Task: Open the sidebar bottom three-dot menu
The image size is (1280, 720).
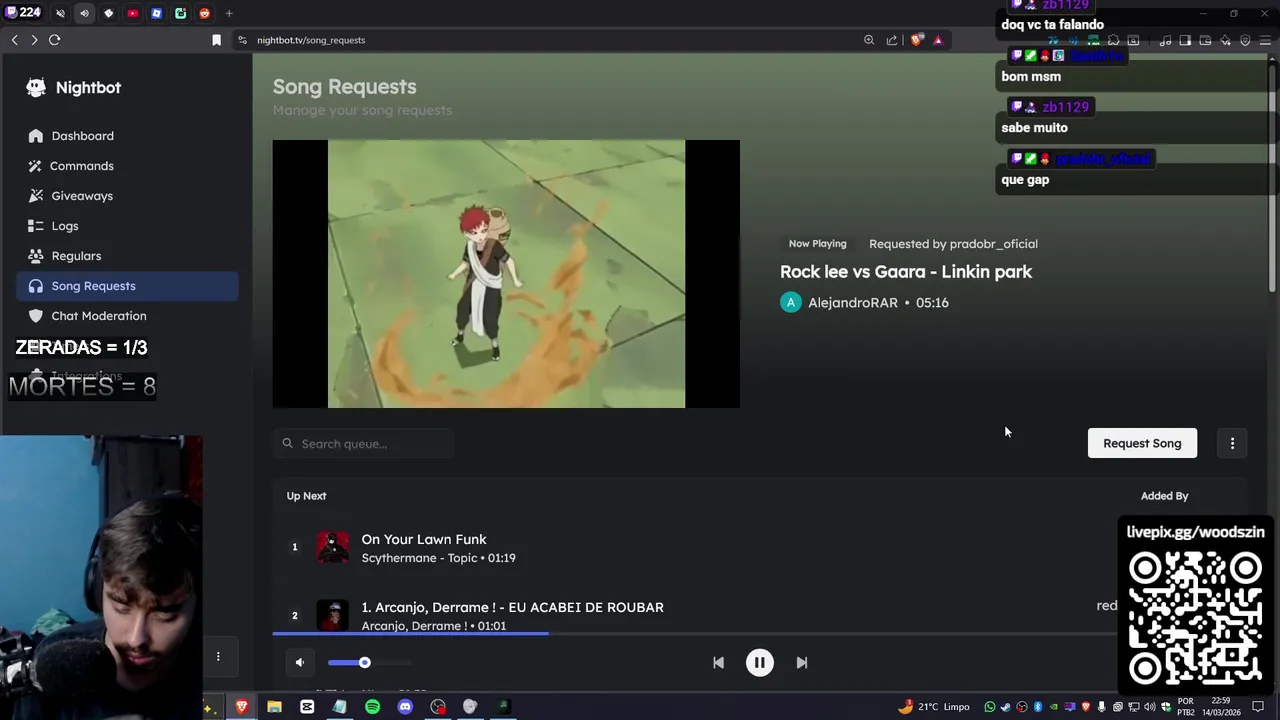Action: (218, 656)
